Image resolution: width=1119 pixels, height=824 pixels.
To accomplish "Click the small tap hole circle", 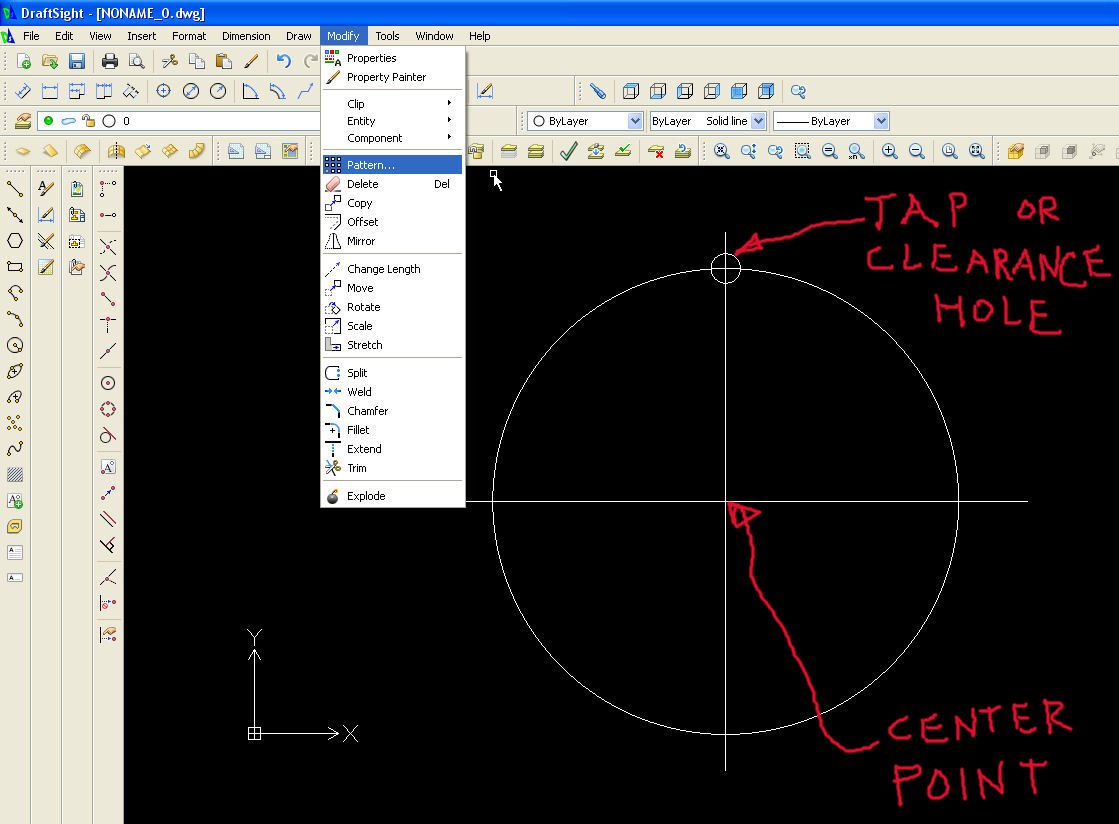I will [x=726, y=268].
